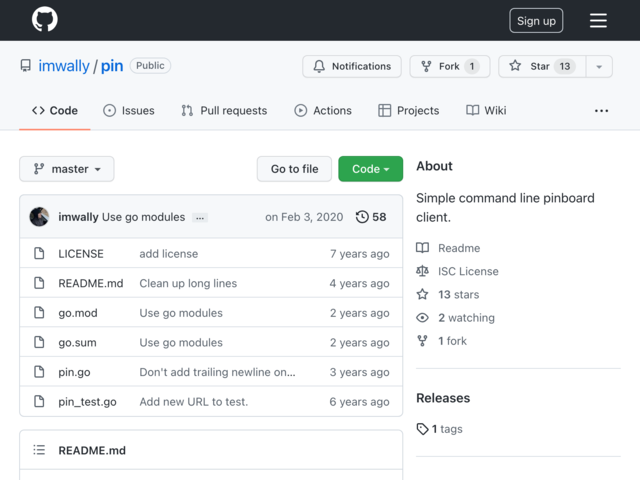640x480 pixels.
Task: Open the Wiki tab
Action: pos(486,111)
